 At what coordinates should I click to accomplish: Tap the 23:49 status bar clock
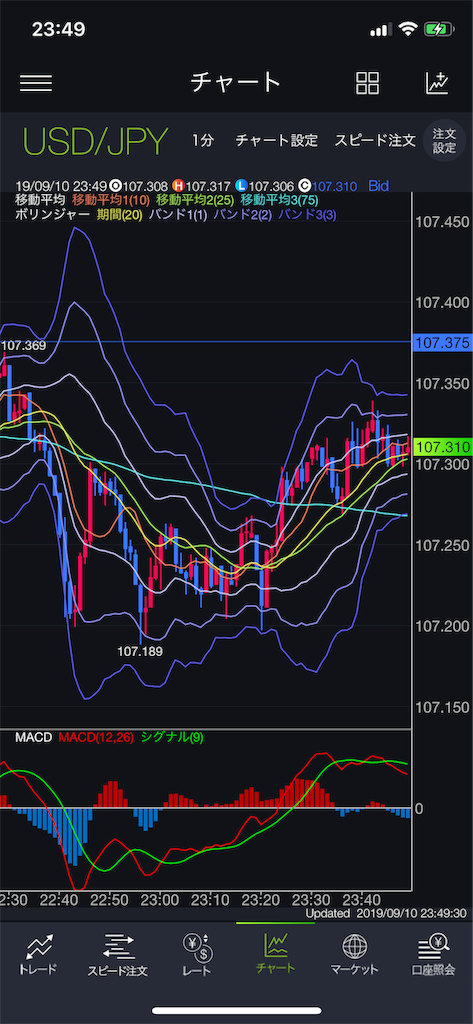59,29
